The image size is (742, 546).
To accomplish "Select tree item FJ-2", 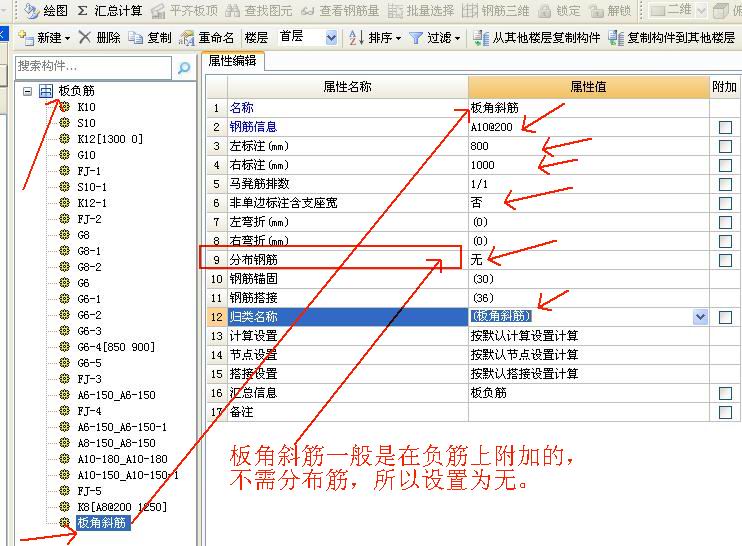I will 89,219.
